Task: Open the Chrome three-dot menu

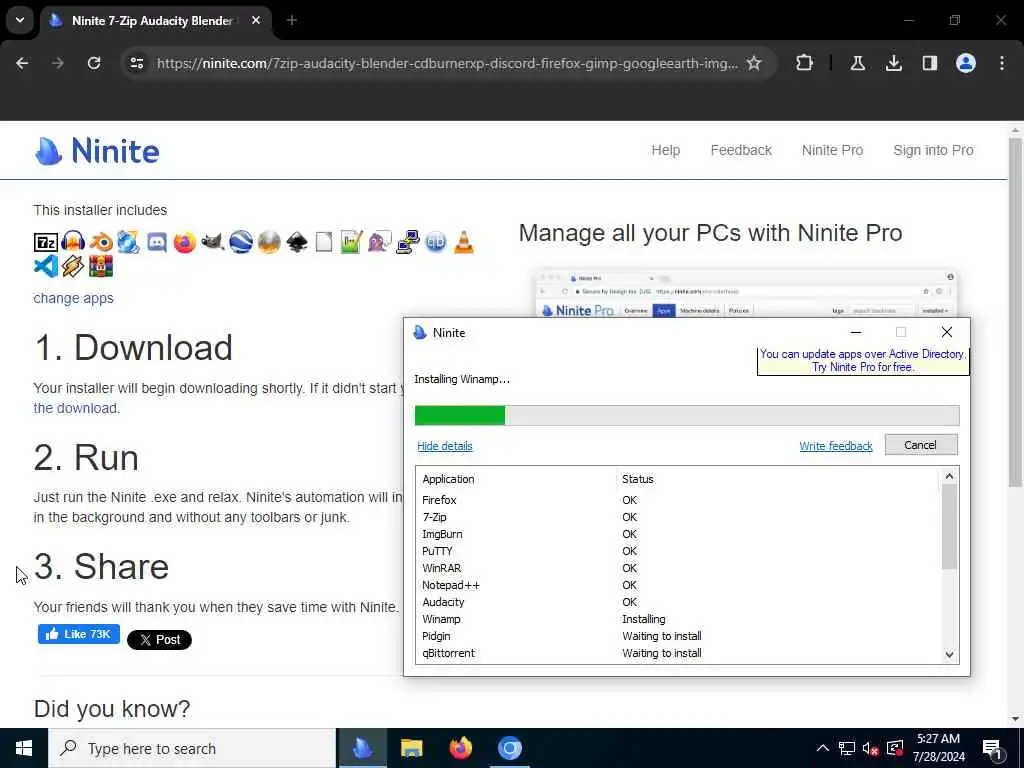Action: click(1002, 63)
